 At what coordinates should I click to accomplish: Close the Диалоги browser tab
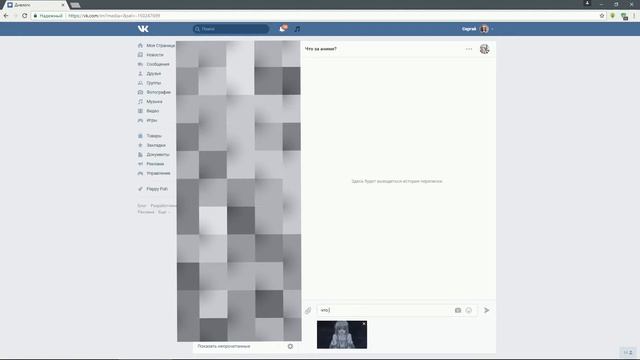click(63, 5)
